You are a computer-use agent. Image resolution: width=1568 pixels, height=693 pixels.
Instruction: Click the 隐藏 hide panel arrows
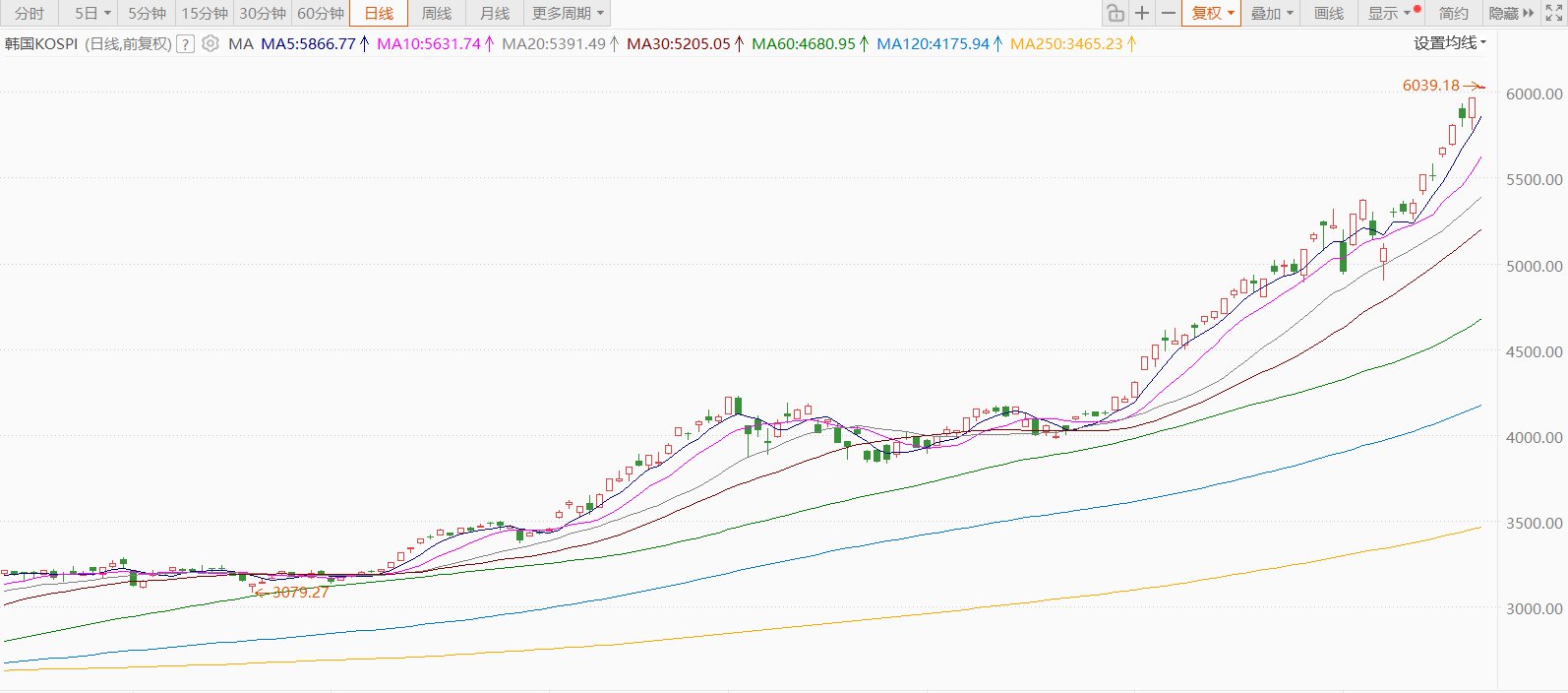coord(1511,13)
